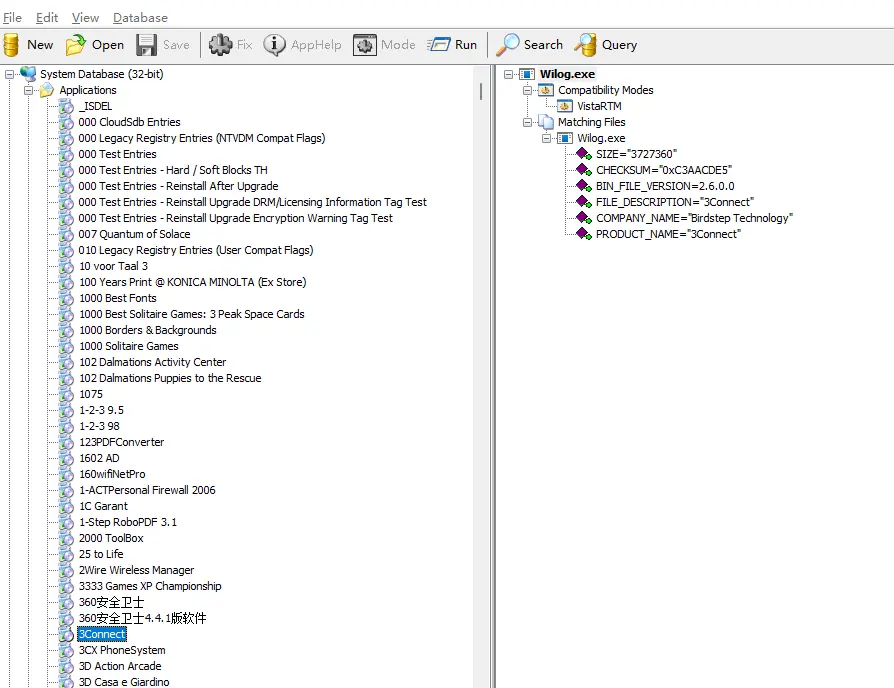Collapse Wilog.exe under Matching Files
The height and width of the screenshot is (688, 894).
tap(546, 138)
